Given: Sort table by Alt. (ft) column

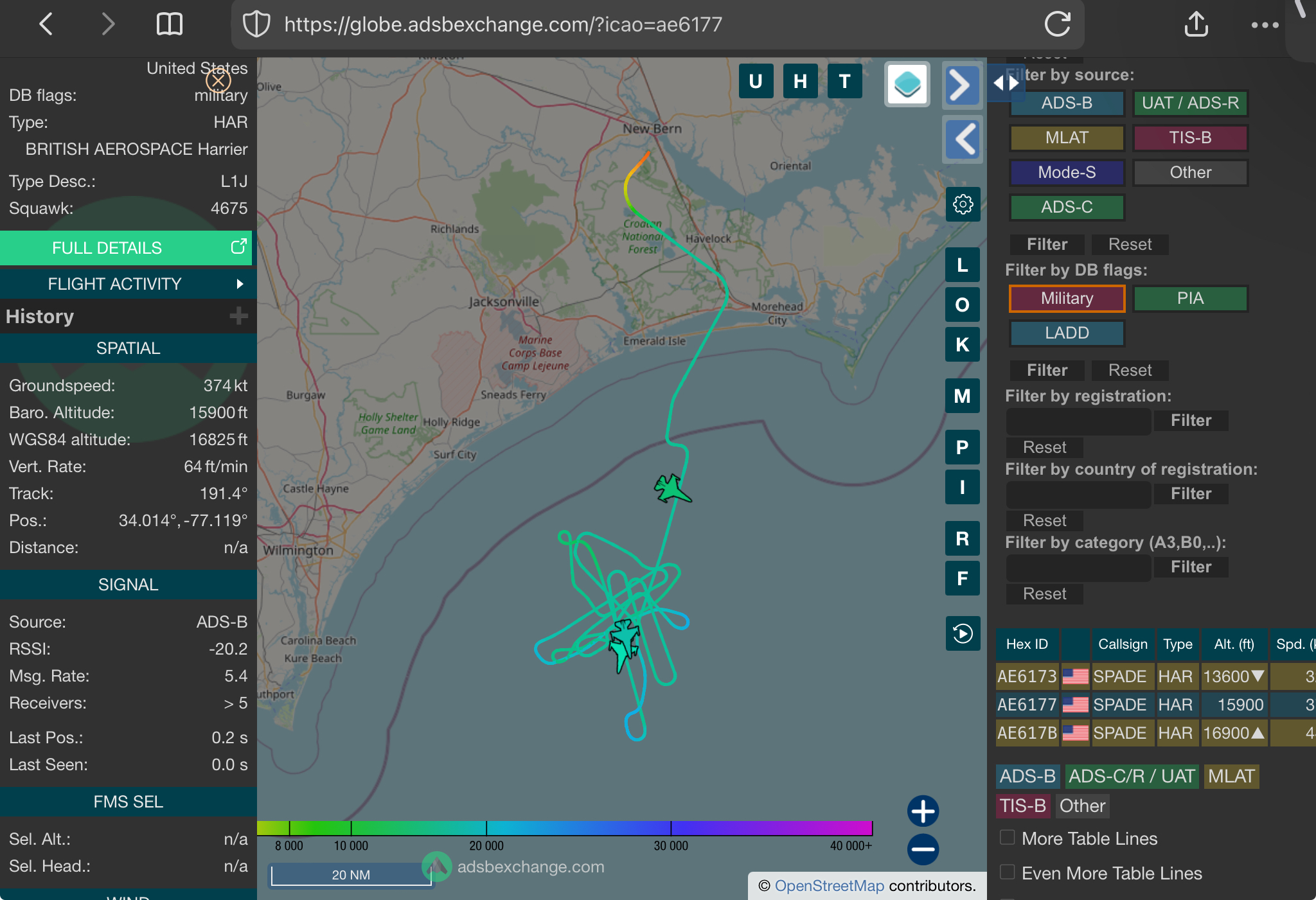Looking at the screenshot, I should coord(1234,644).
